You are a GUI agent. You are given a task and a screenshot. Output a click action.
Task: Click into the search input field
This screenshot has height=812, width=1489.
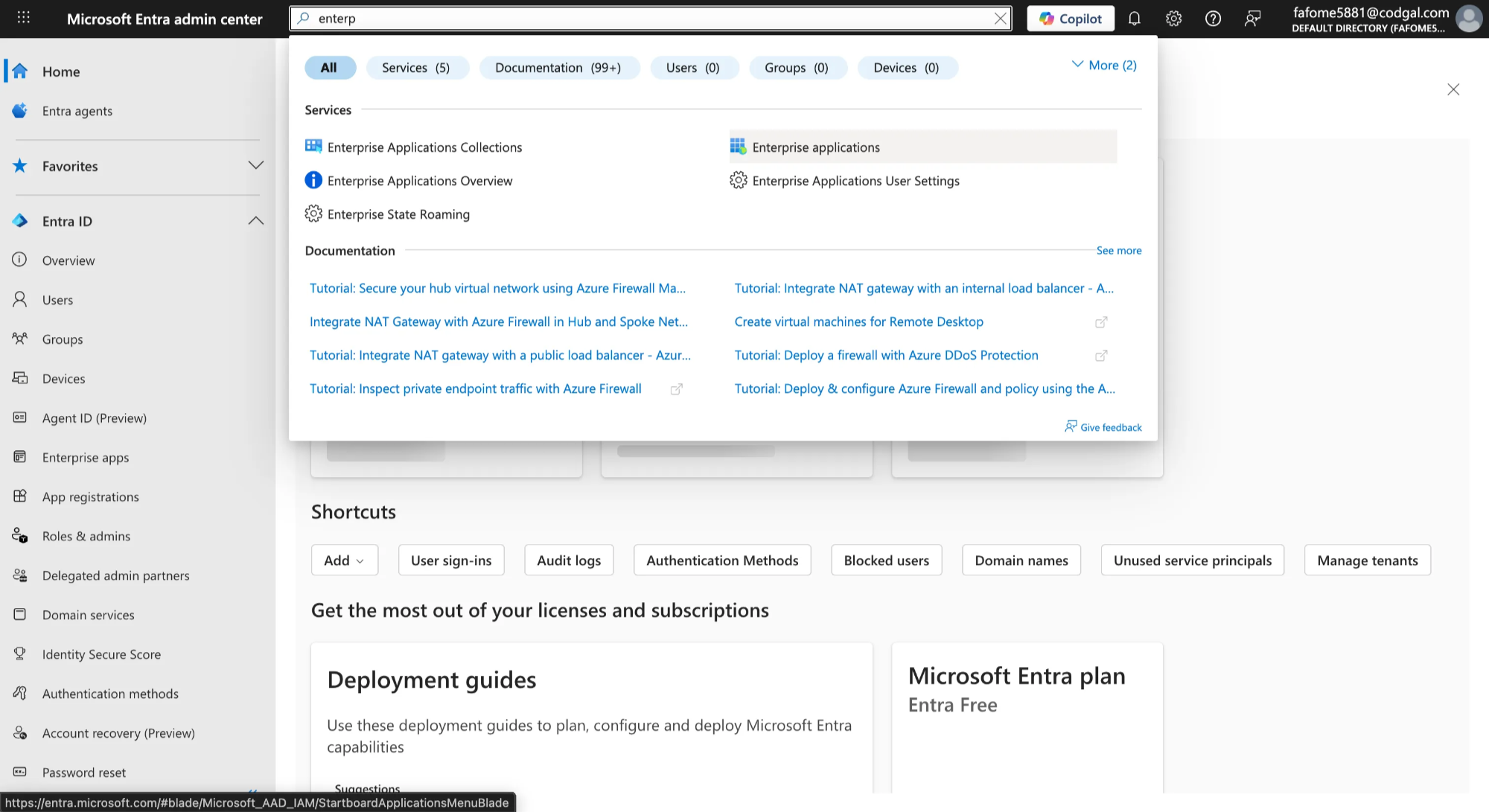651,19
